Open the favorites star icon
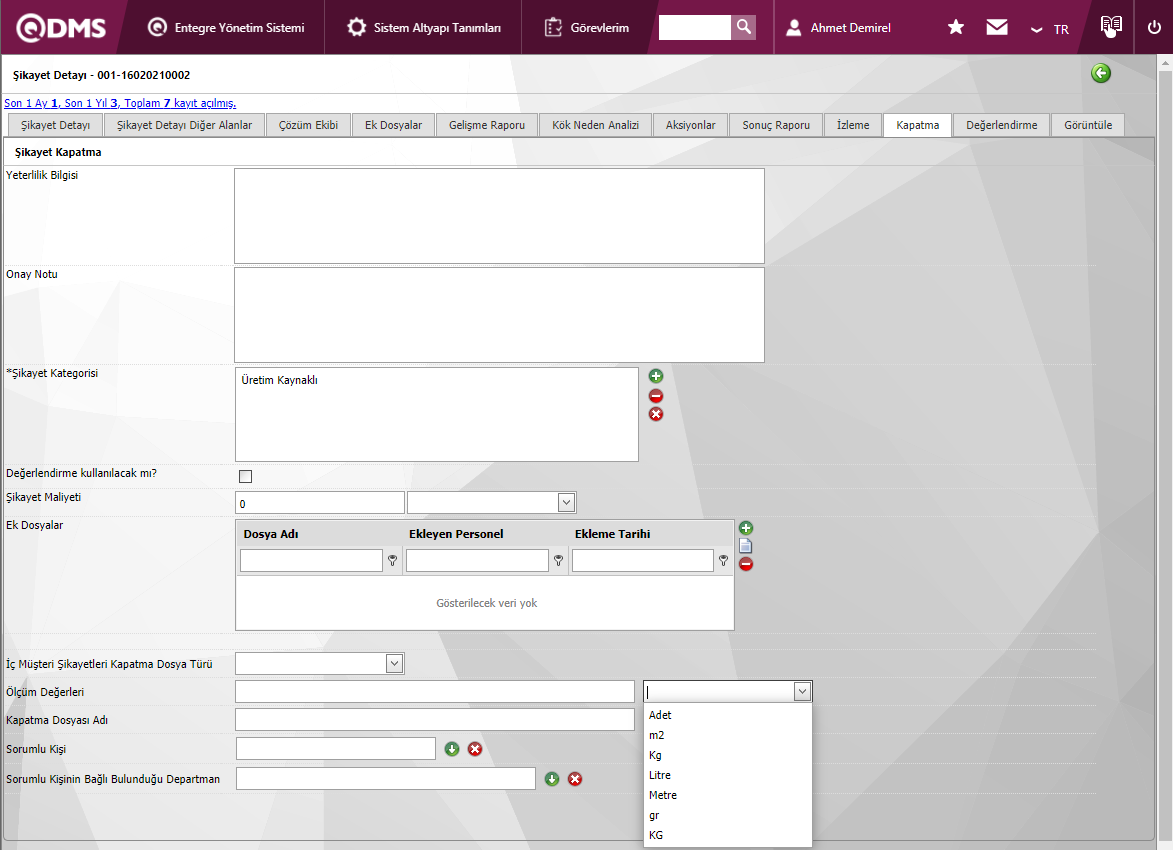The height and width of the screenshot is (850, 1173). (955, 27)
